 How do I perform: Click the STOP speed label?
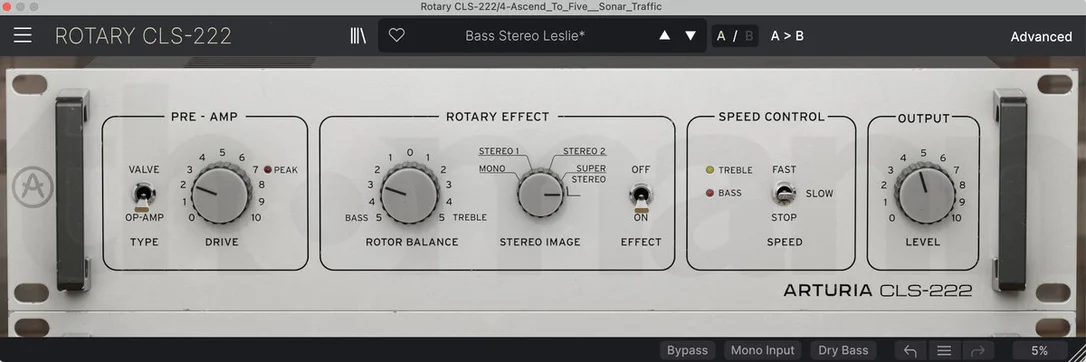[784, 218]
